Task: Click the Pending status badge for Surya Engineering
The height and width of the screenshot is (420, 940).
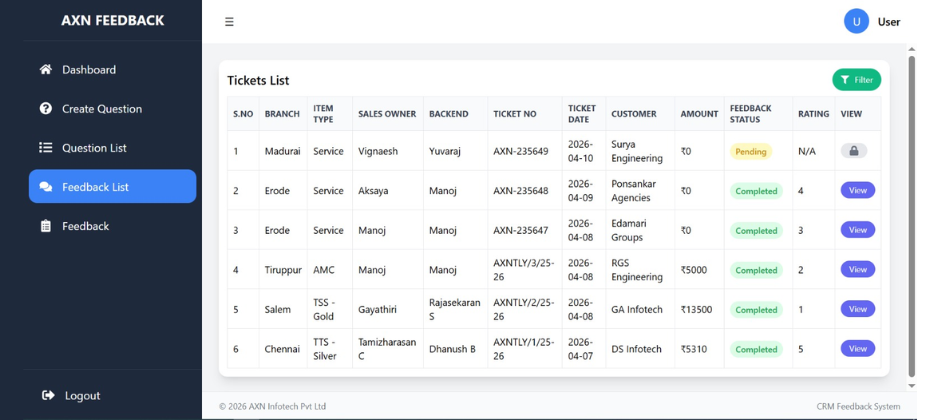Action: tap(751, 152)
